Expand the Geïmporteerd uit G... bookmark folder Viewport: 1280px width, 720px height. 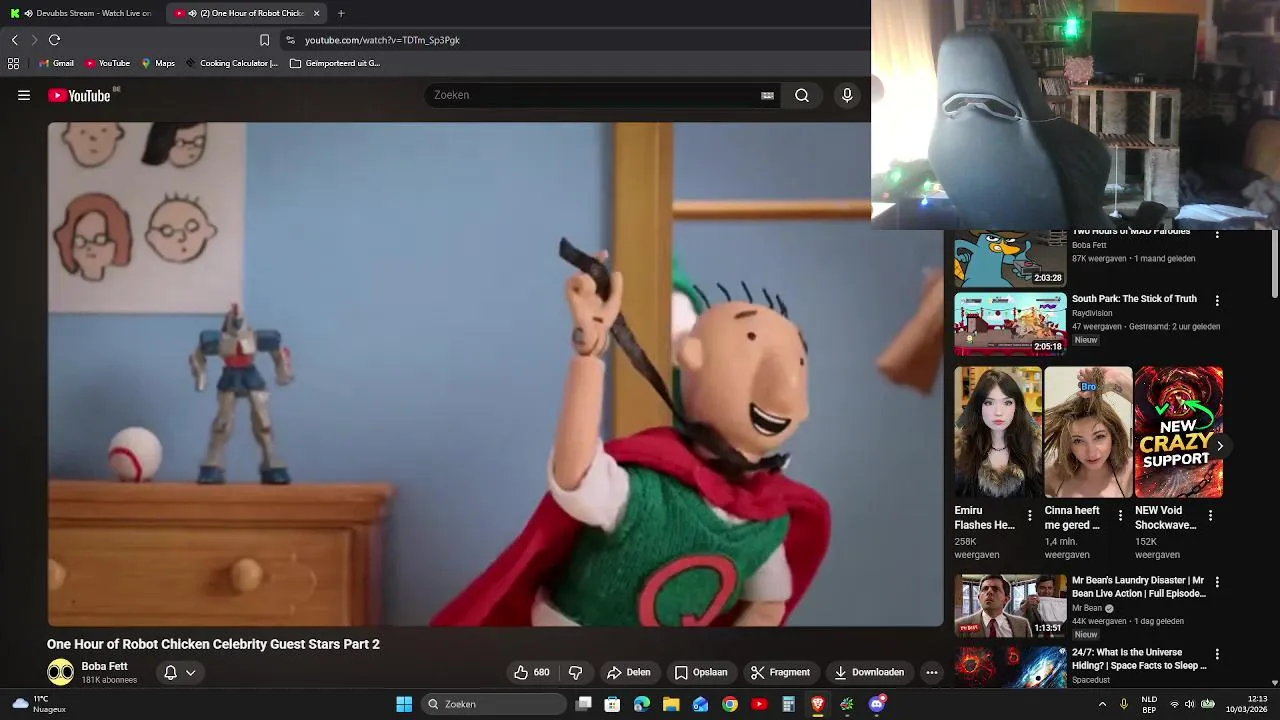coord(335,63)
